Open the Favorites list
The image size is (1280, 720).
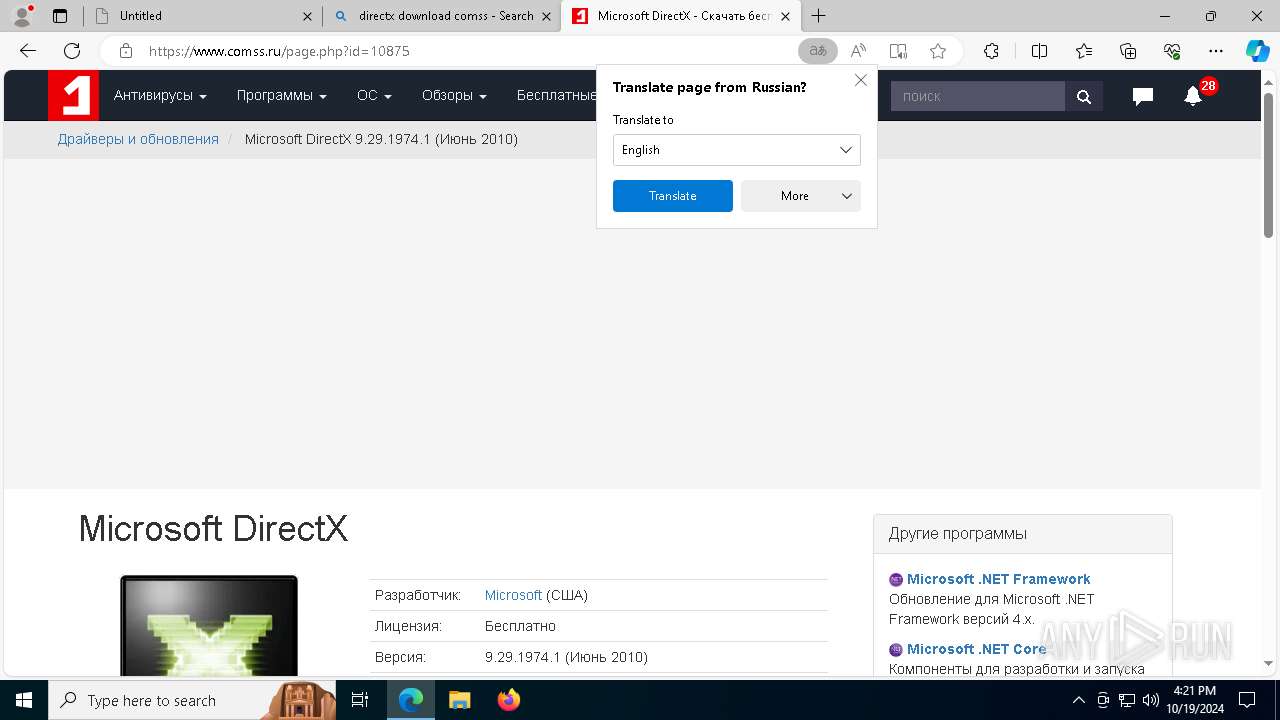click(x=1084, y=51)
